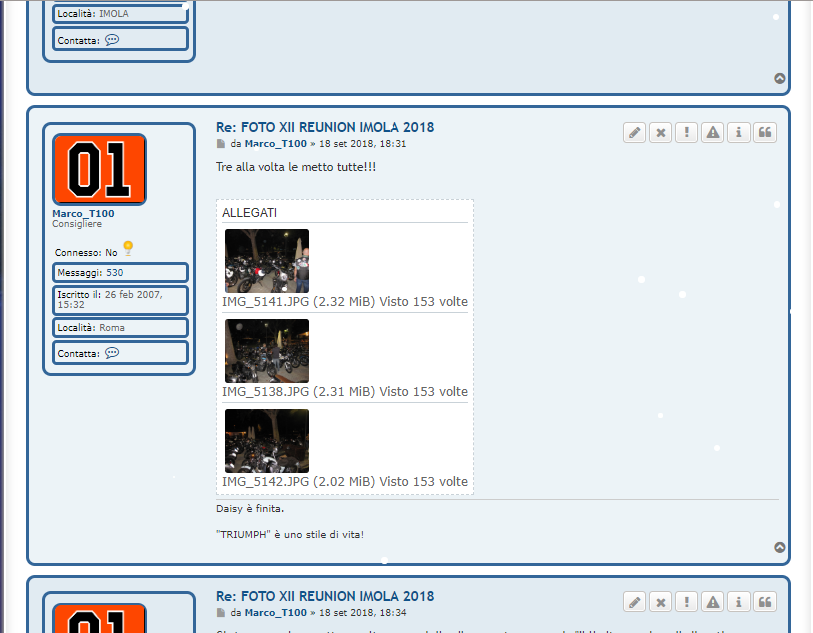The image size is (813, 633).
Task: Open thumbnail of IMG_5142.JPG
Action: 267,441
